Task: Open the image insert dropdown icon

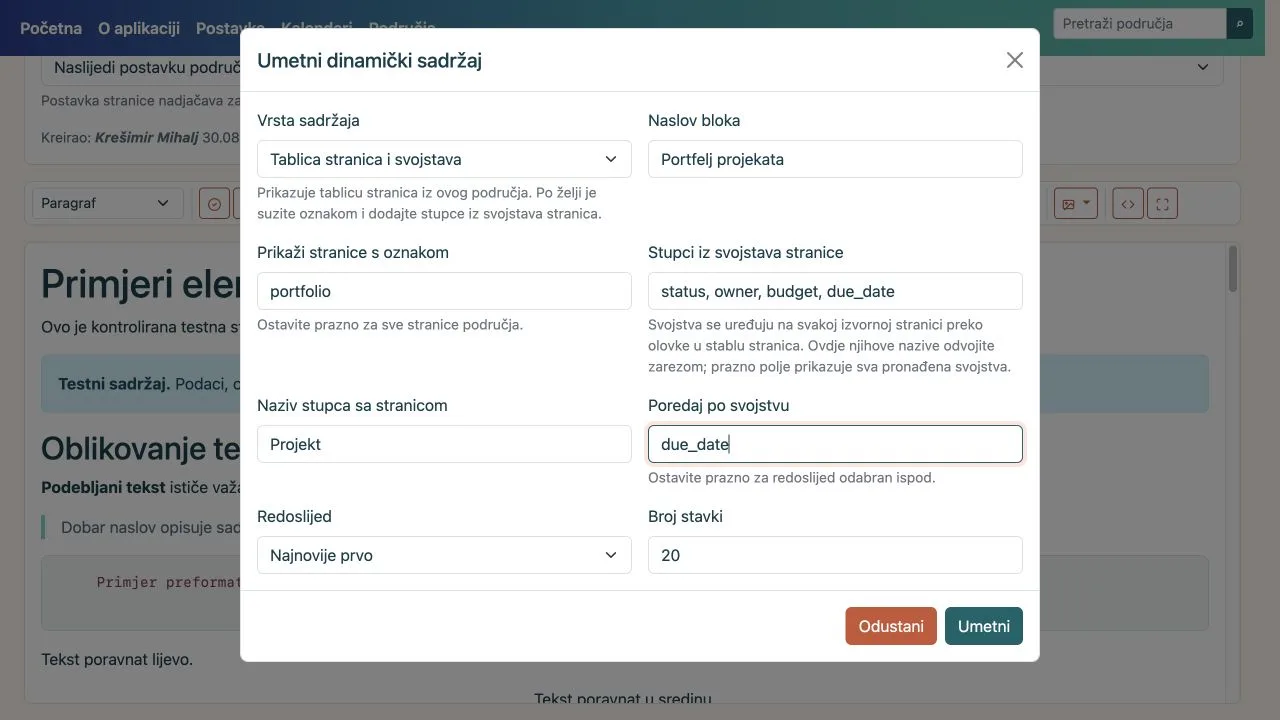Action: [1076, 204]
